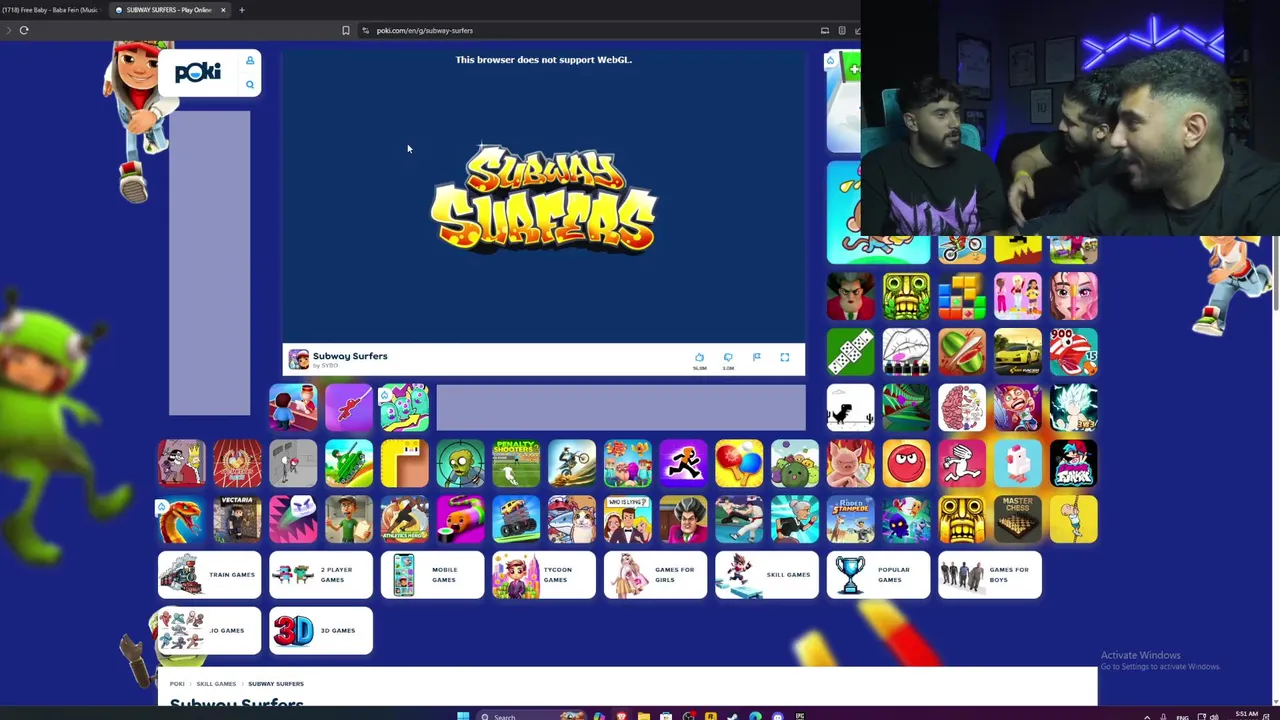Click the 5:51 AM taskbar clock

(x=1246, y=714)
